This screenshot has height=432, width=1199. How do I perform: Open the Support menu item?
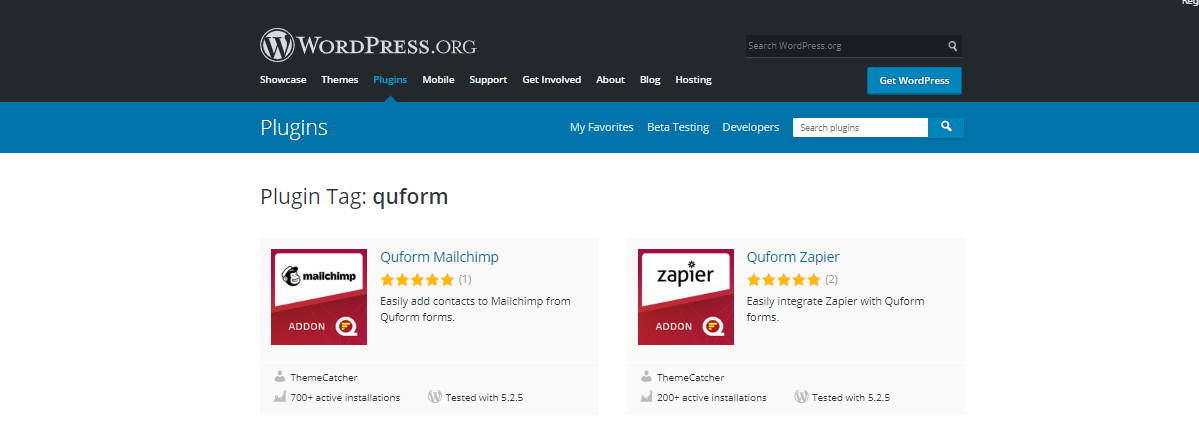[x=488, y=80]
